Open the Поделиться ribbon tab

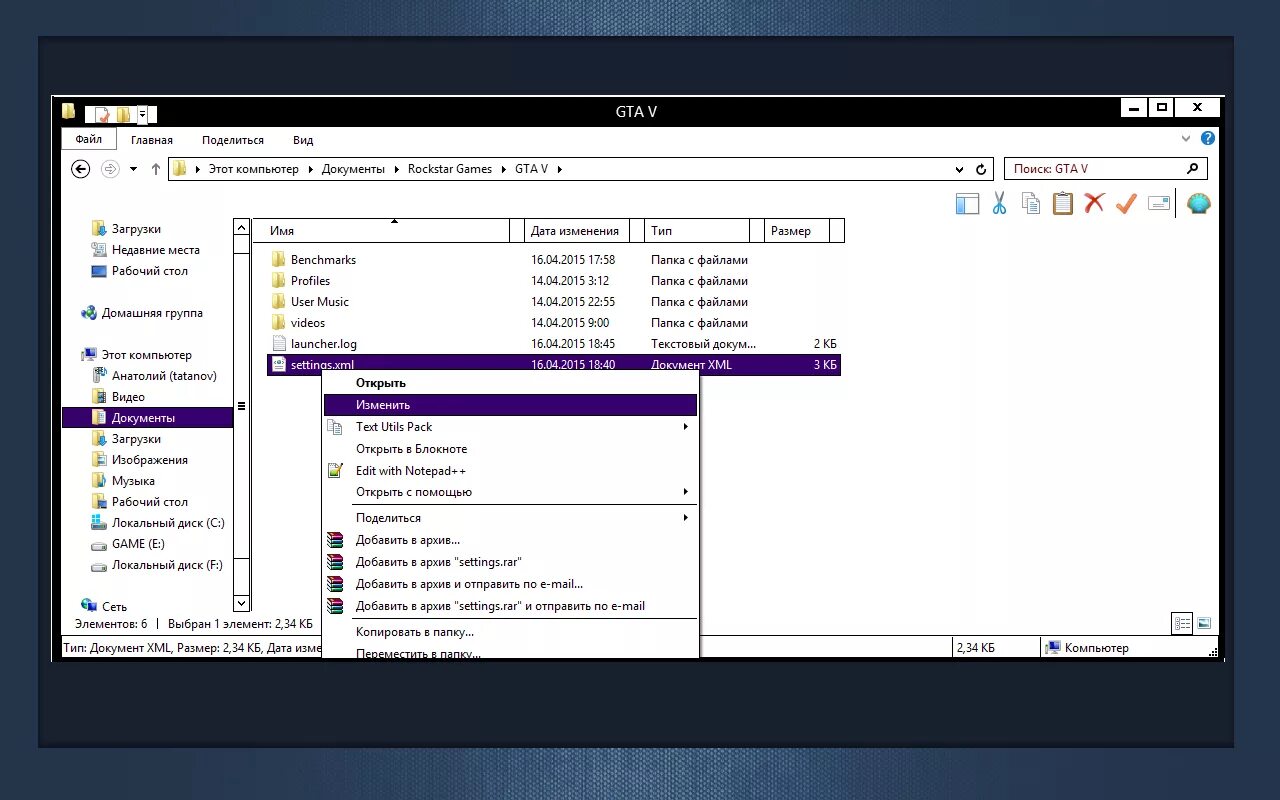(233, 140)
